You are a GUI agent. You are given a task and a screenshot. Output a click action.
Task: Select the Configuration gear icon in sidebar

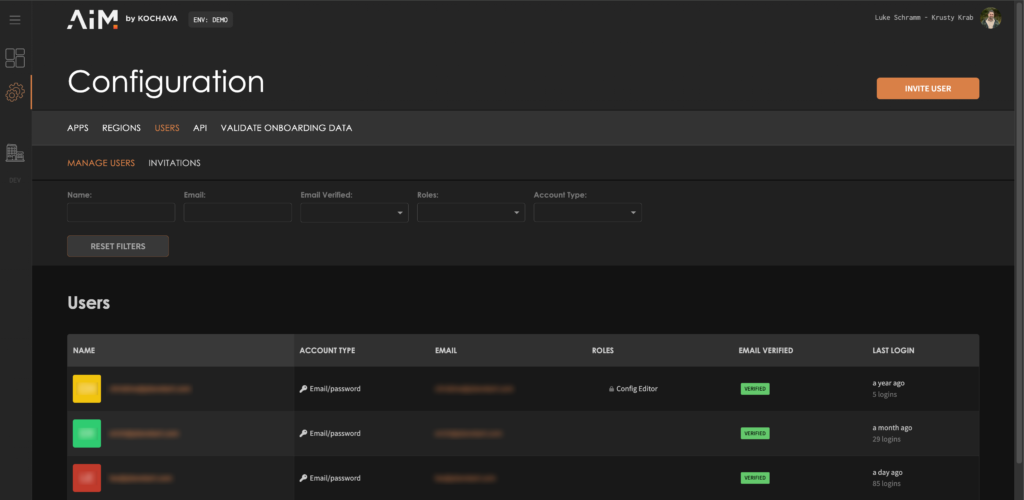pos(15,93)
